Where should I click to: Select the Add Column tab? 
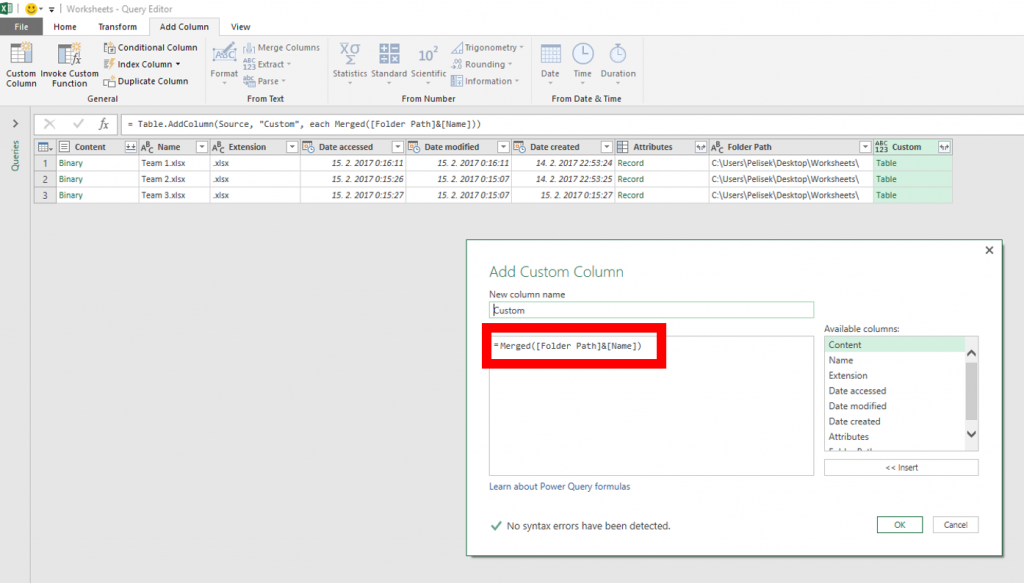pyautogui.click(x=184, y=27)
